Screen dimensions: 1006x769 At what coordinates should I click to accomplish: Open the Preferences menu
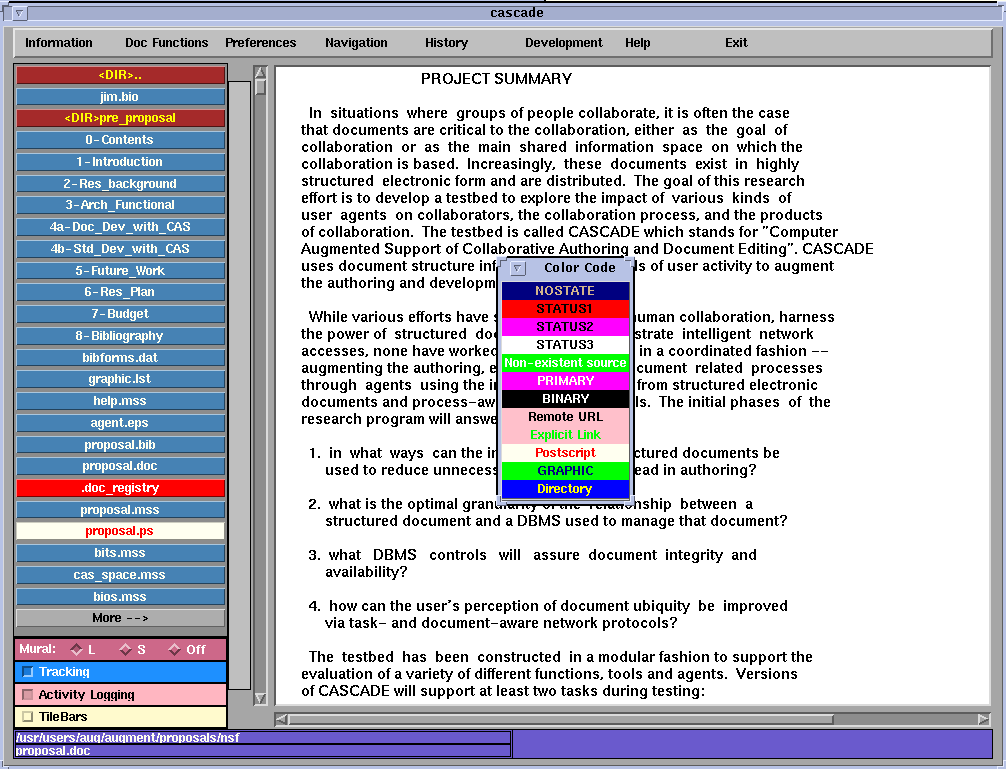tap(260, 43)
